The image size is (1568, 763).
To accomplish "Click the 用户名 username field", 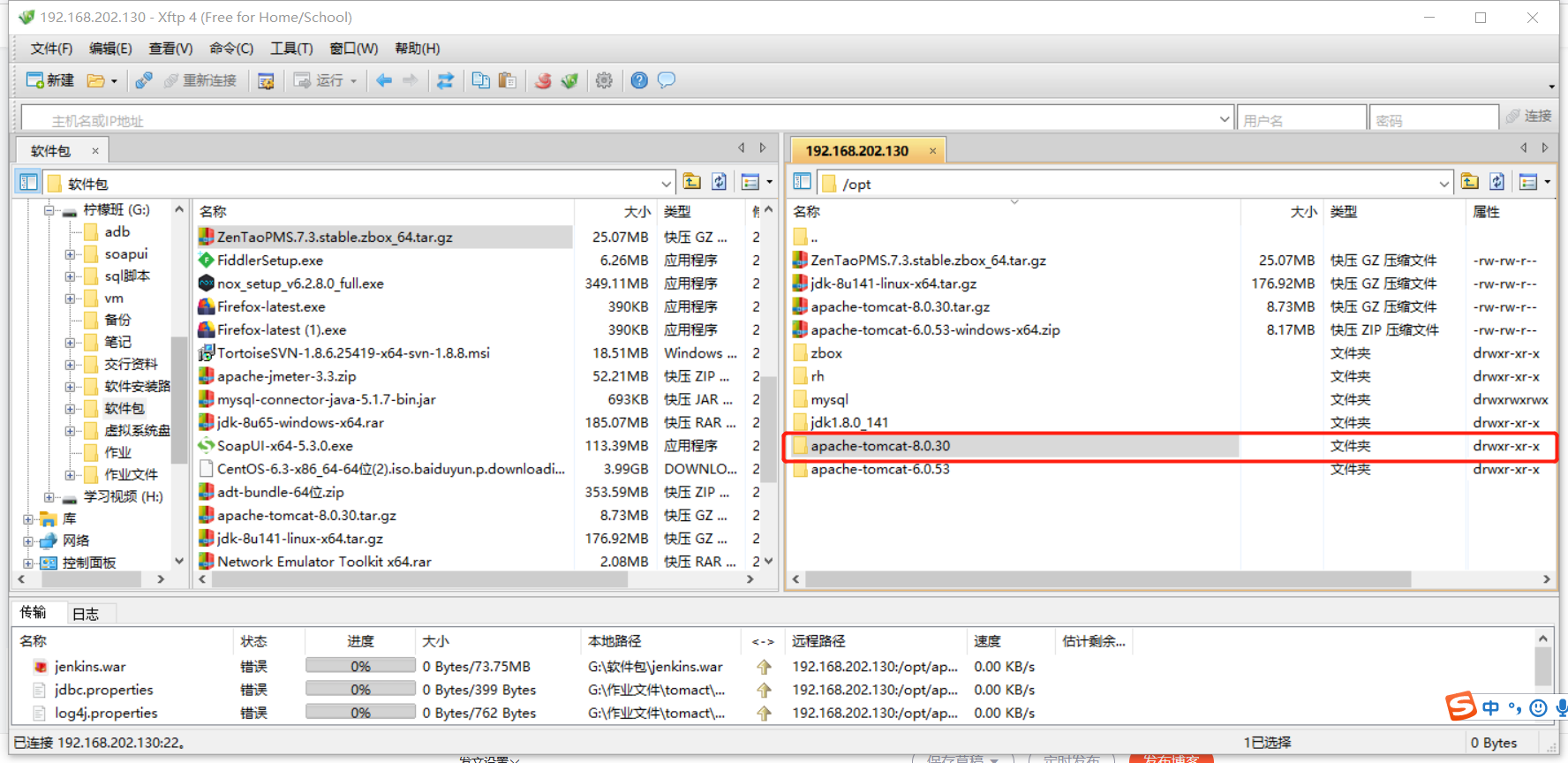I will pos(1301,119).
